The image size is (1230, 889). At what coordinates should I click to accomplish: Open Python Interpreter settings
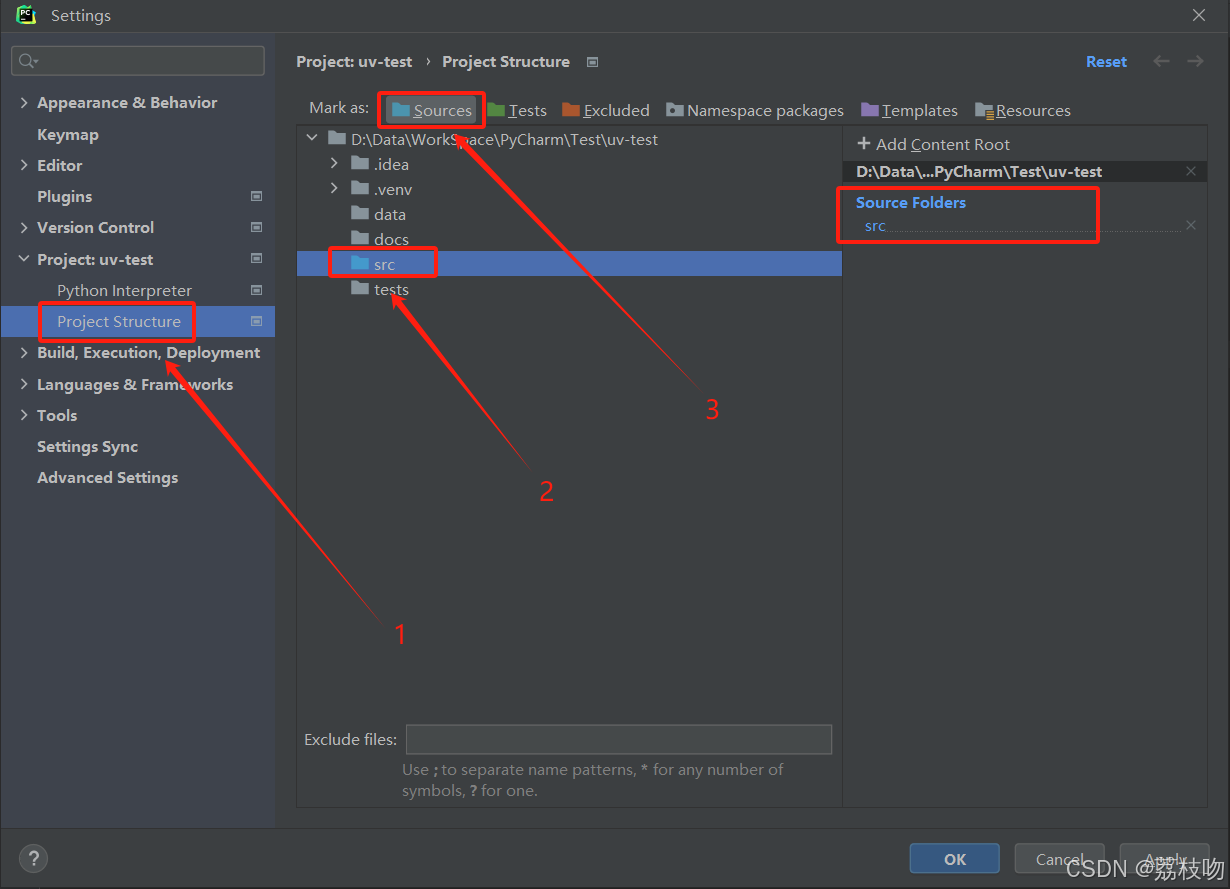click(x=124, y=290)
